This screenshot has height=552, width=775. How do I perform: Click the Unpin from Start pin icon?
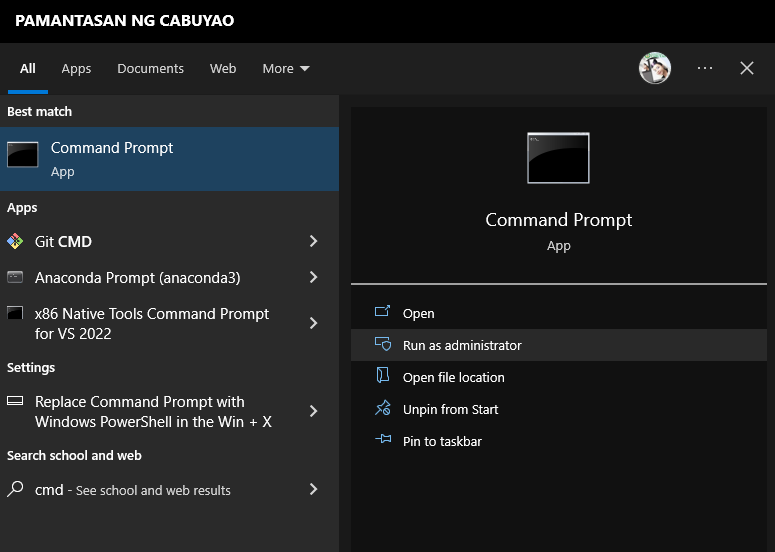click(x=383, y=408)
